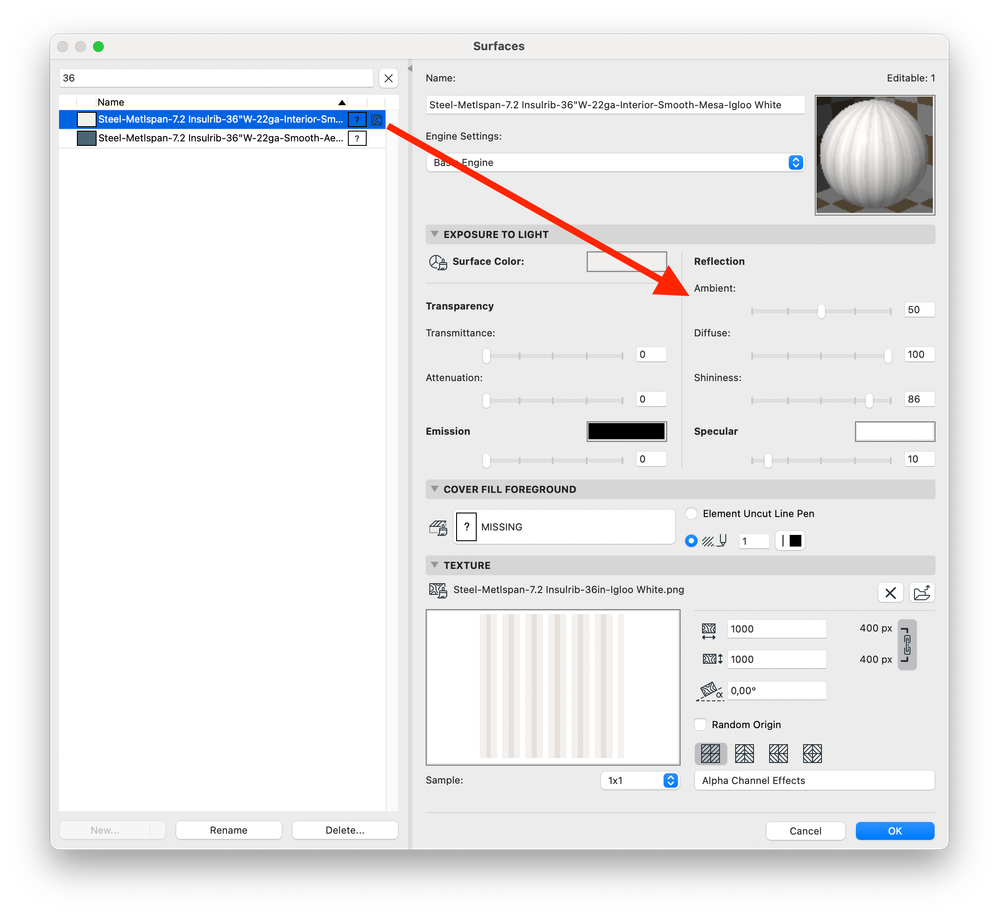
Task: Click the texture image icon by filename
Action: click(438, 590)
